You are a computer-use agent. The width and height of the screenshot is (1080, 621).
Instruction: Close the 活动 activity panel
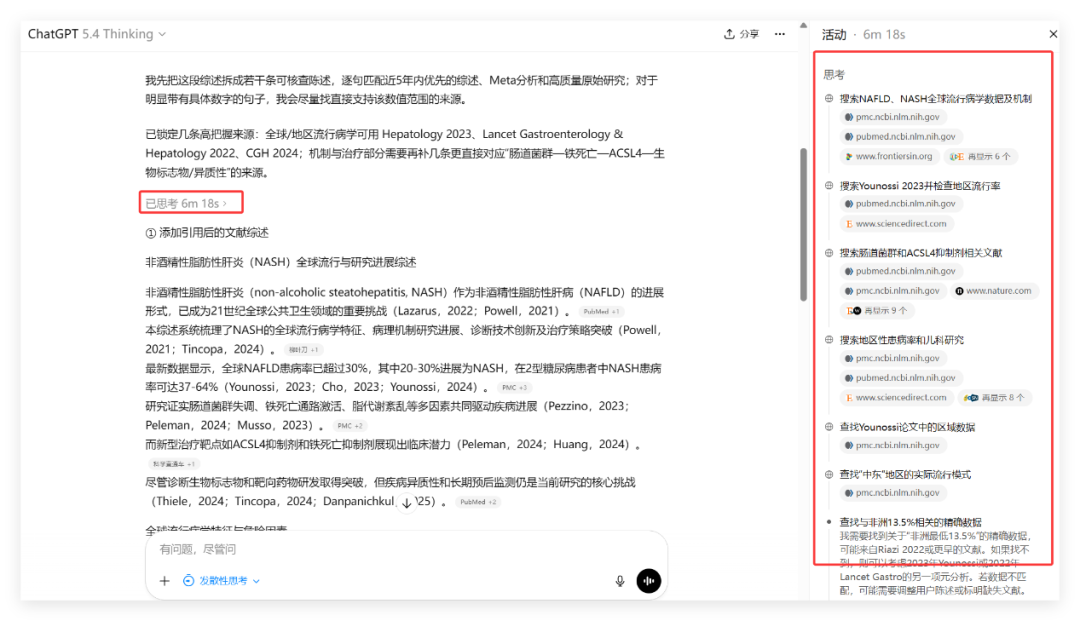[x=1053, y=33]
